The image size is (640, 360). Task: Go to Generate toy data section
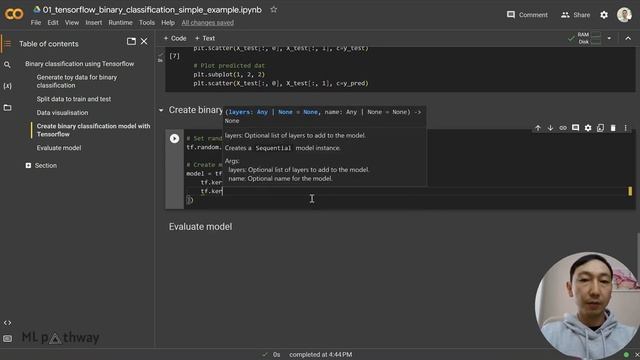point(77,81)
